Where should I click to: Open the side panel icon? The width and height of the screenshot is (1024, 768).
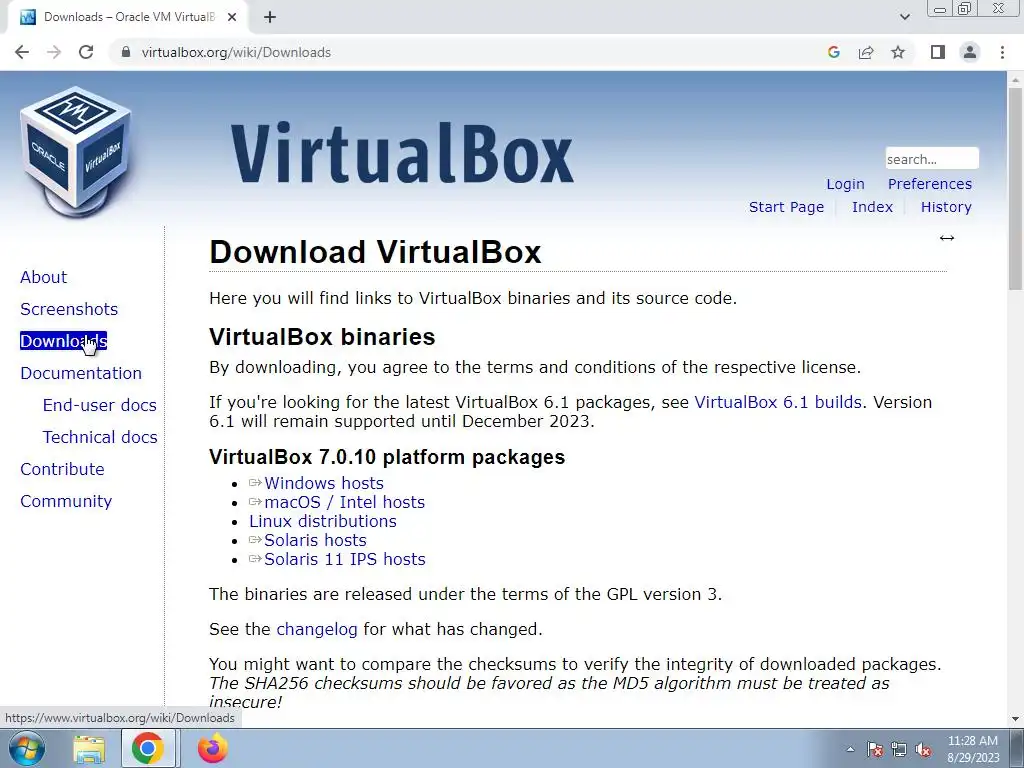click(x=938, y=52)
